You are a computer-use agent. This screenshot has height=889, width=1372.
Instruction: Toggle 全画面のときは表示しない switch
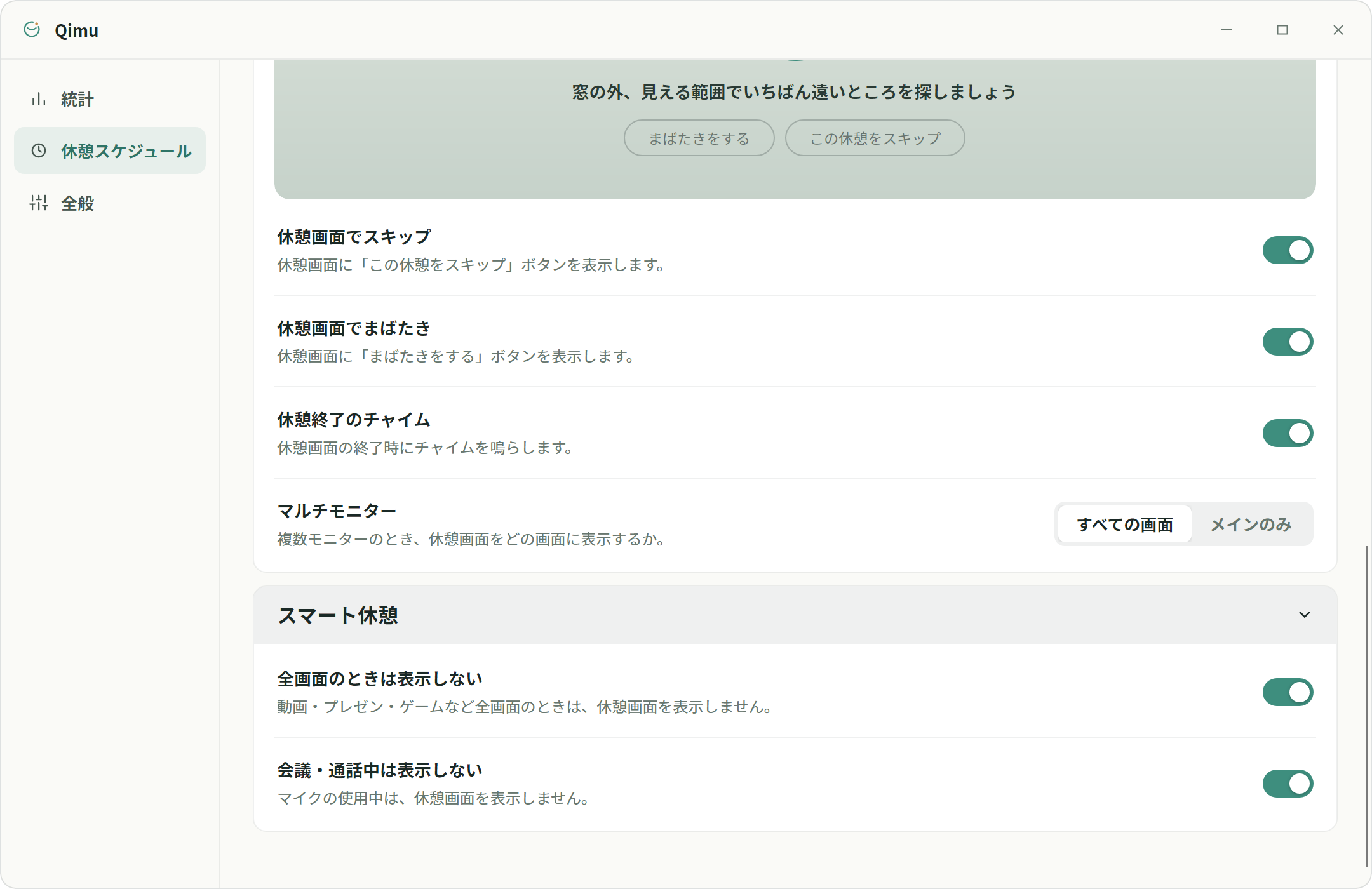tap(1288, 692)
